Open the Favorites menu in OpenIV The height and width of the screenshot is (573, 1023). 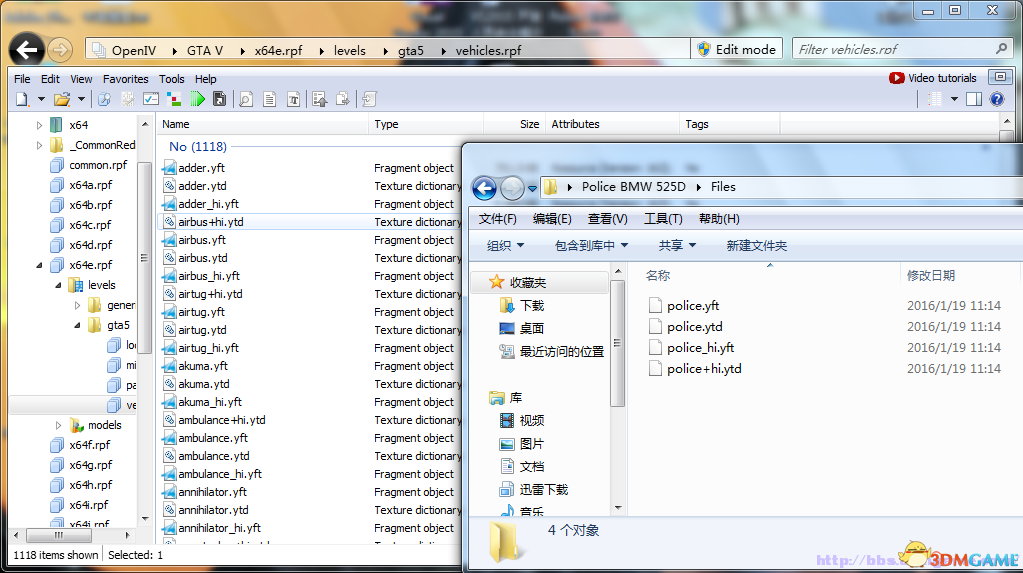[x=125, y=79]
